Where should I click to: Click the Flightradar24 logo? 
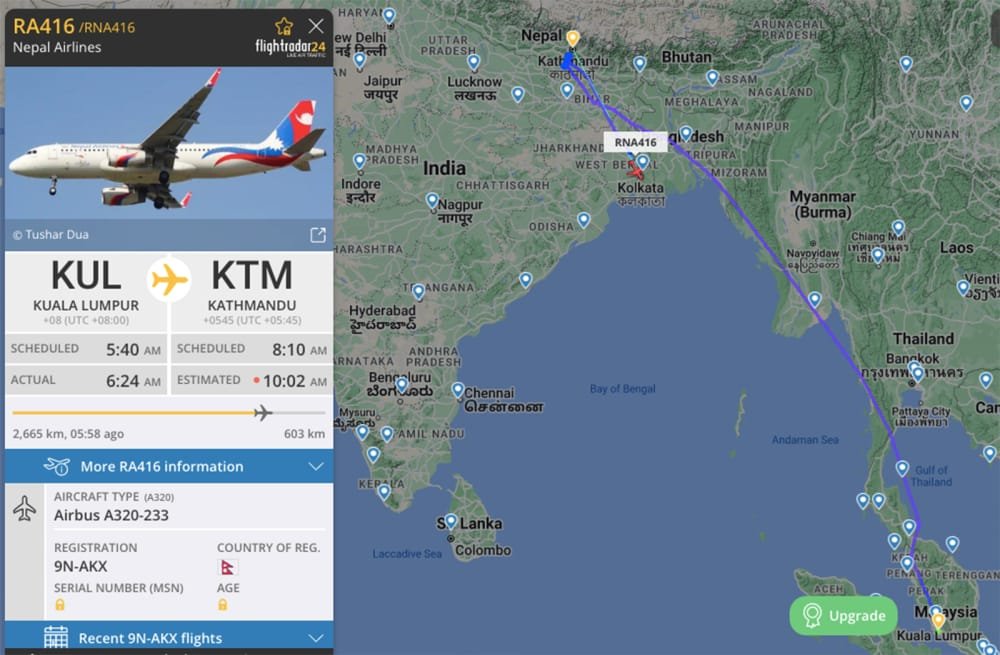[x=290, y=47]
